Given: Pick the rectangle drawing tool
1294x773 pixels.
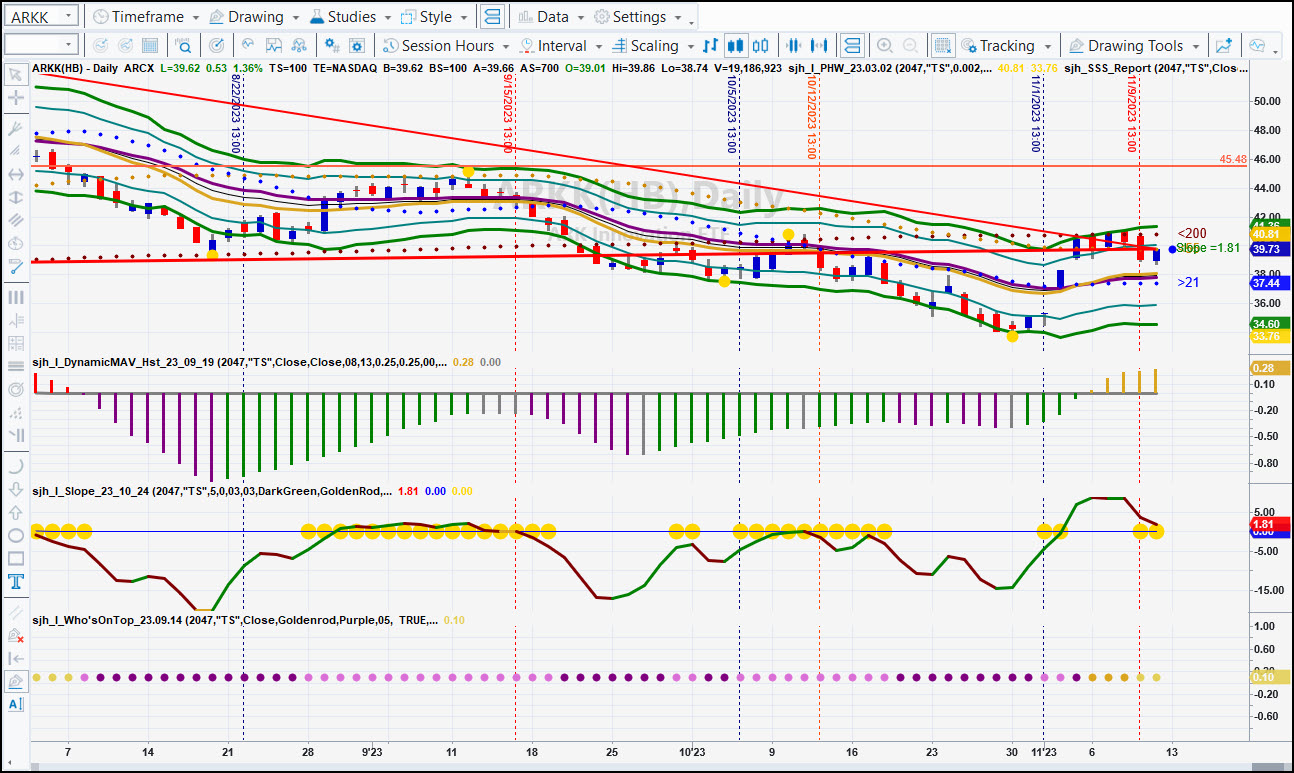Looking at the screenshot, I should coord(15,559).
